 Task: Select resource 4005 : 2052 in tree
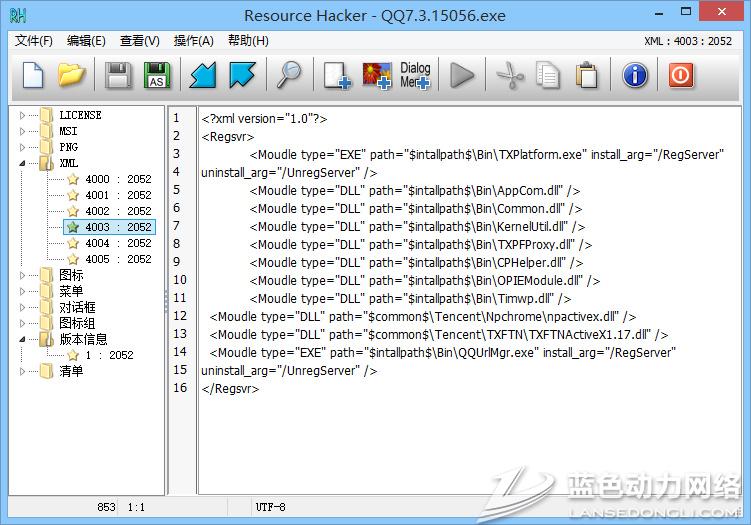[x=118, y=259]
